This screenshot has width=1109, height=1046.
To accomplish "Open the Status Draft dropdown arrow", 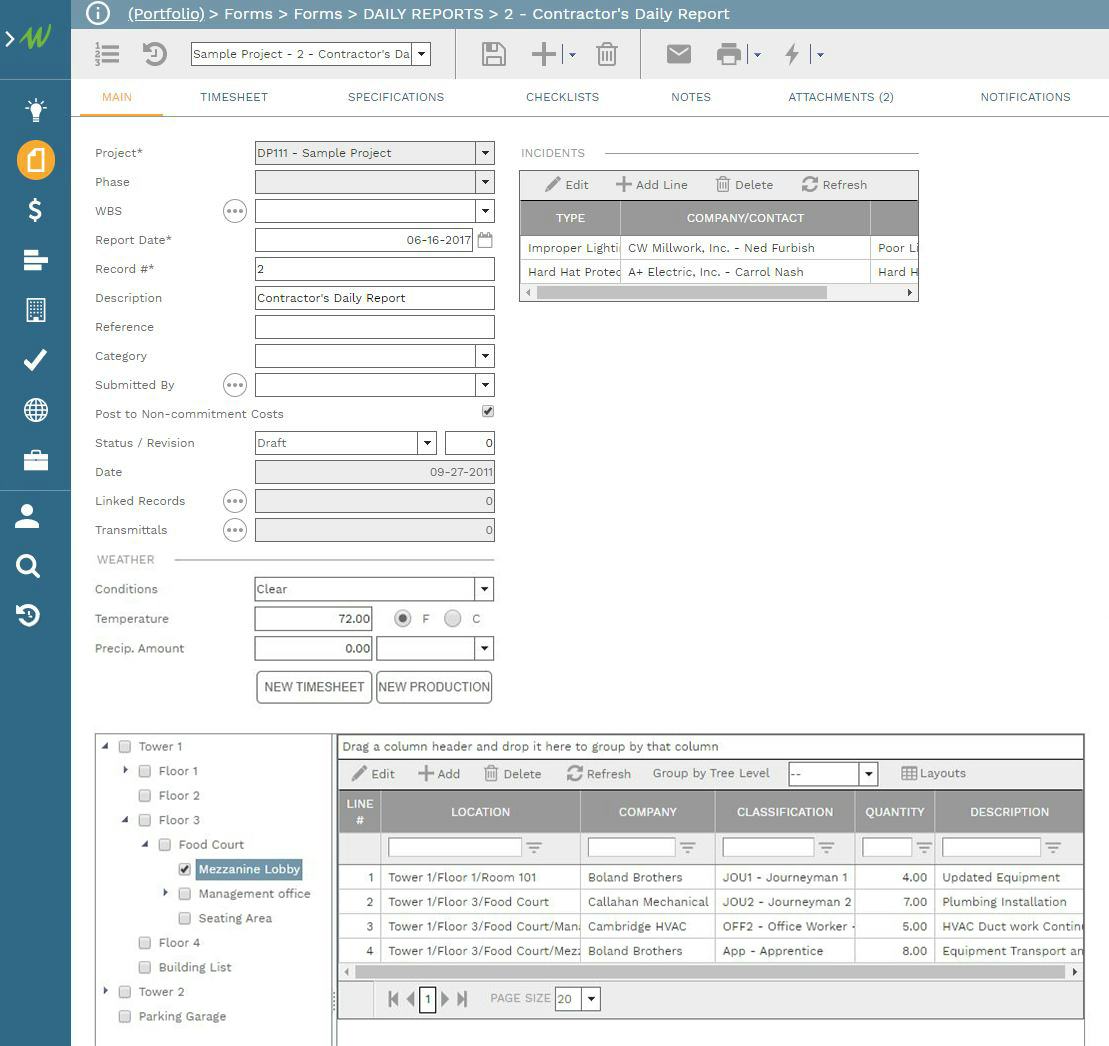I will point(427,443).
